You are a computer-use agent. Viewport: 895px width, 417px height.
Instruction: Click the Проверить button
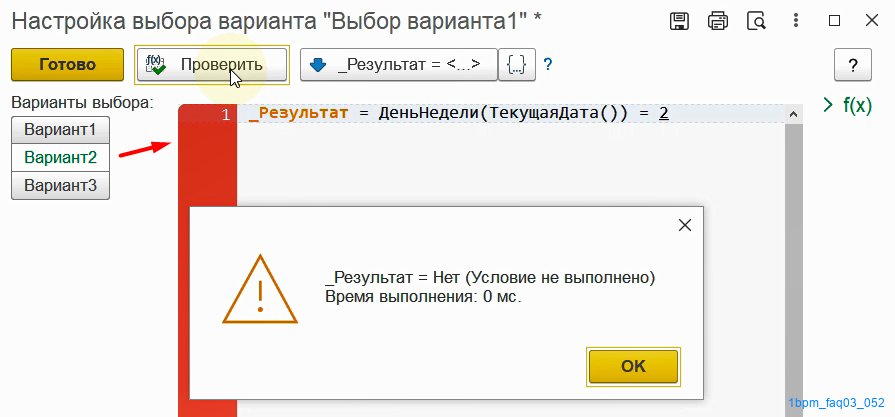pyautogui.click(x=212, y=64)
